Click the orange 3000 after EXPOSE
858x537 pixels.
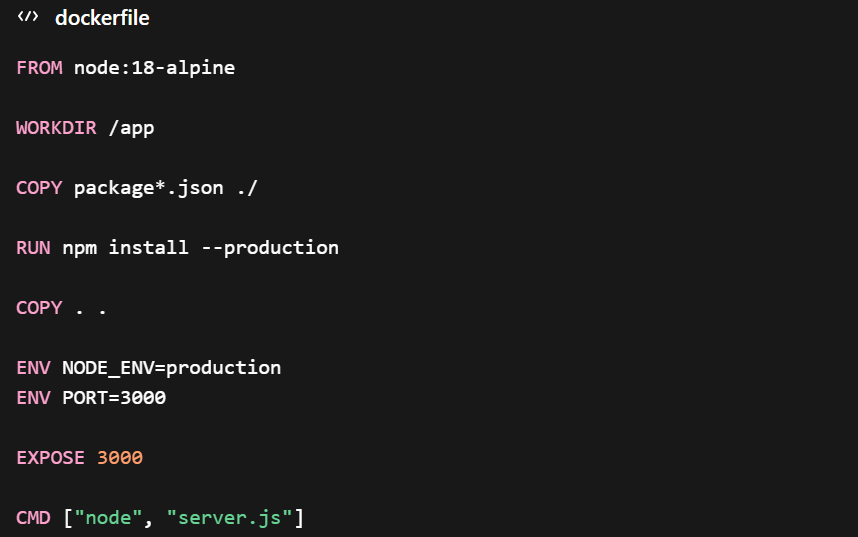tap(120, 458)
